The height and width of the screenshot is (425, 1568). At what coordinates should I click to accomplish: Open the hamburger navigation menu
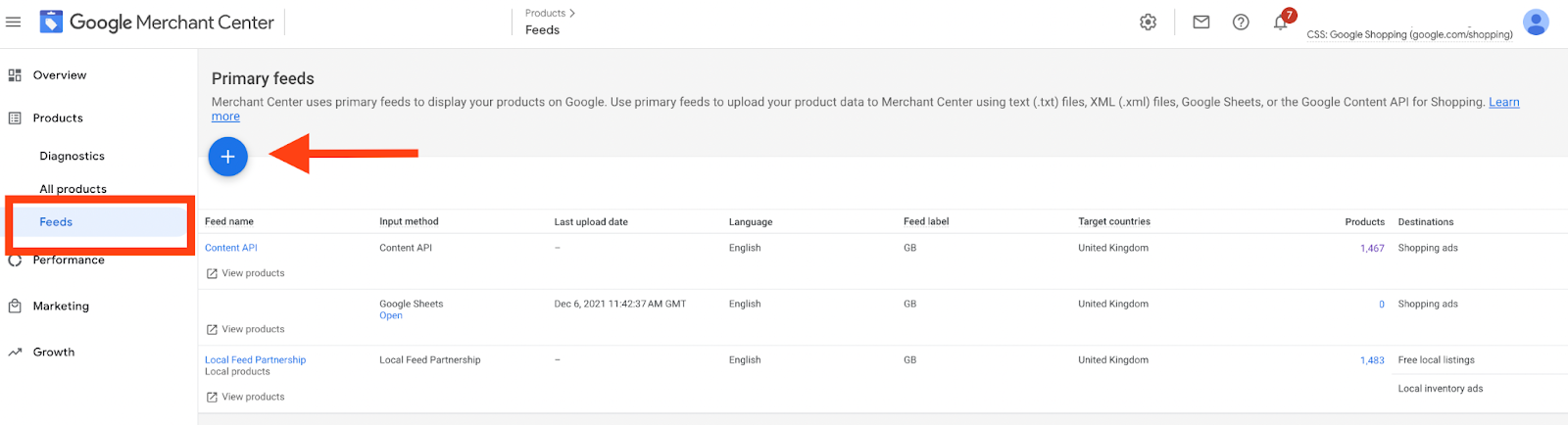14,22
